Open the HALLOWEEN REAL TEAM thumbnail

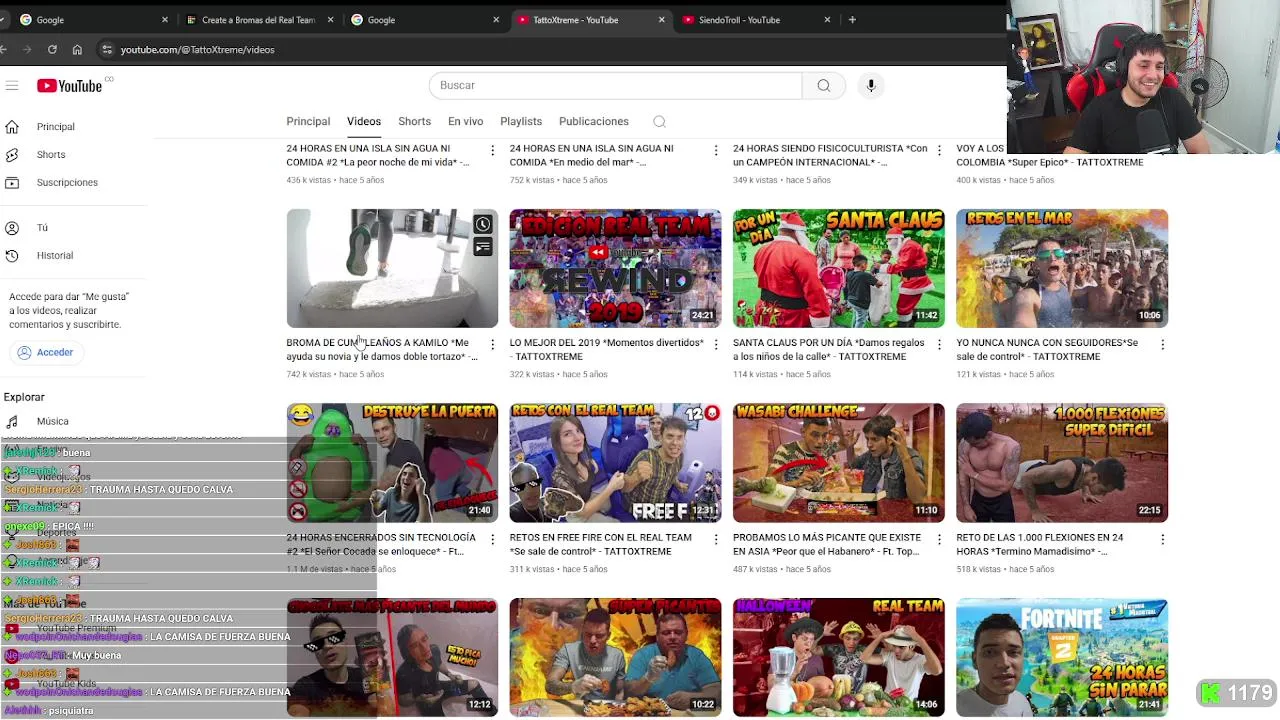coord(838,657)
